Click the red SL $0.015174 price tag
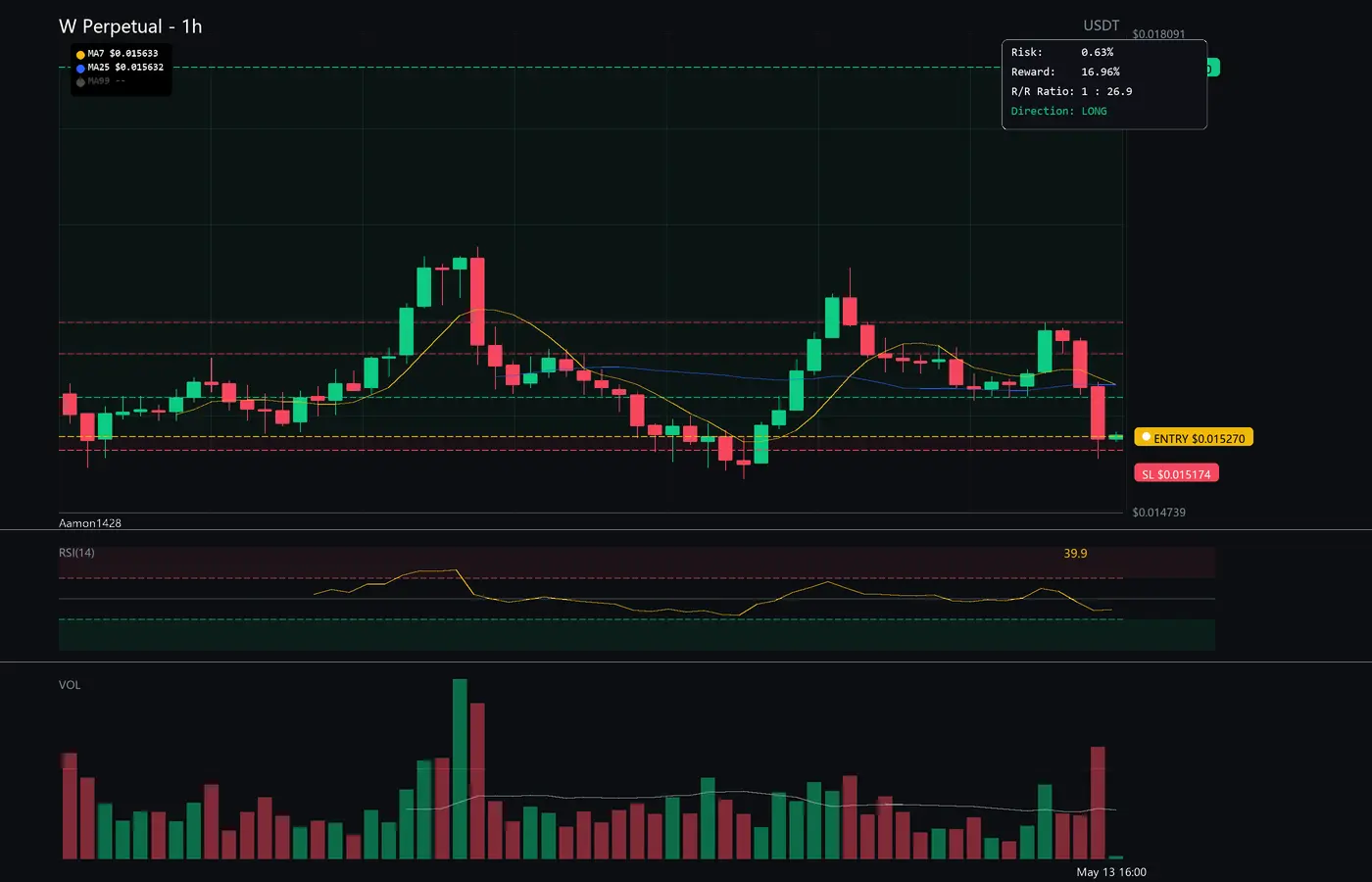The image size is (1372, 882). [x=1176, y=474]
